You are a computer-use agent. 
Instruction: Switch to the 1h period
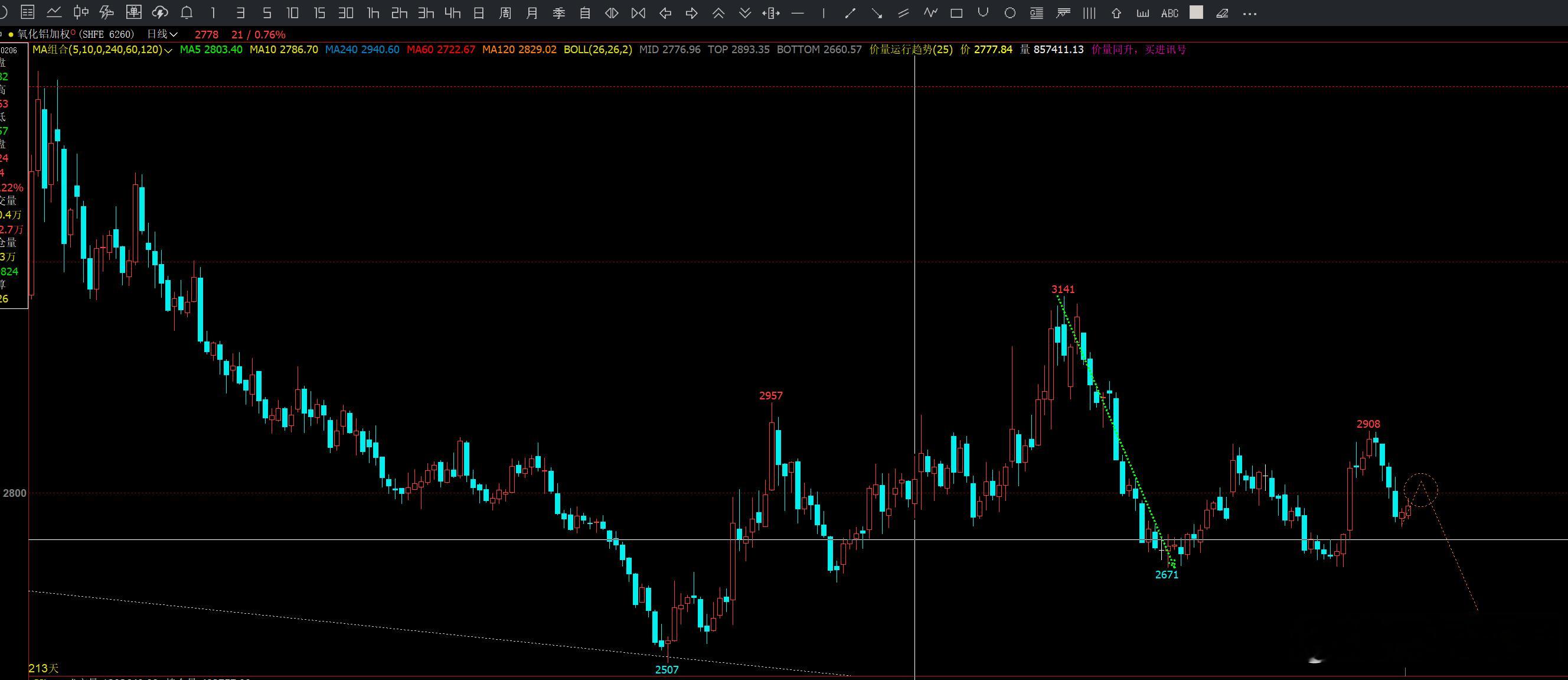click(373, 13)
